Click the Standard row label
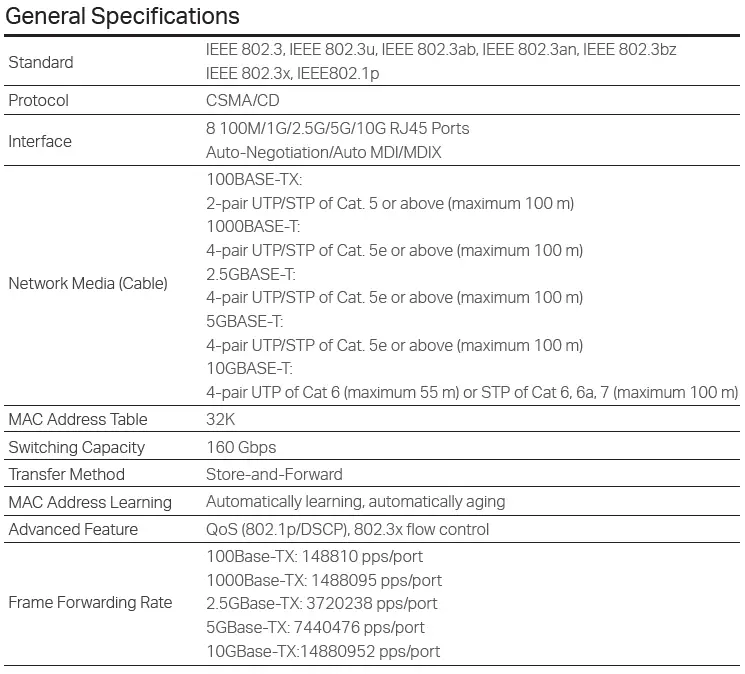745x674 pixels. point(41,62)
